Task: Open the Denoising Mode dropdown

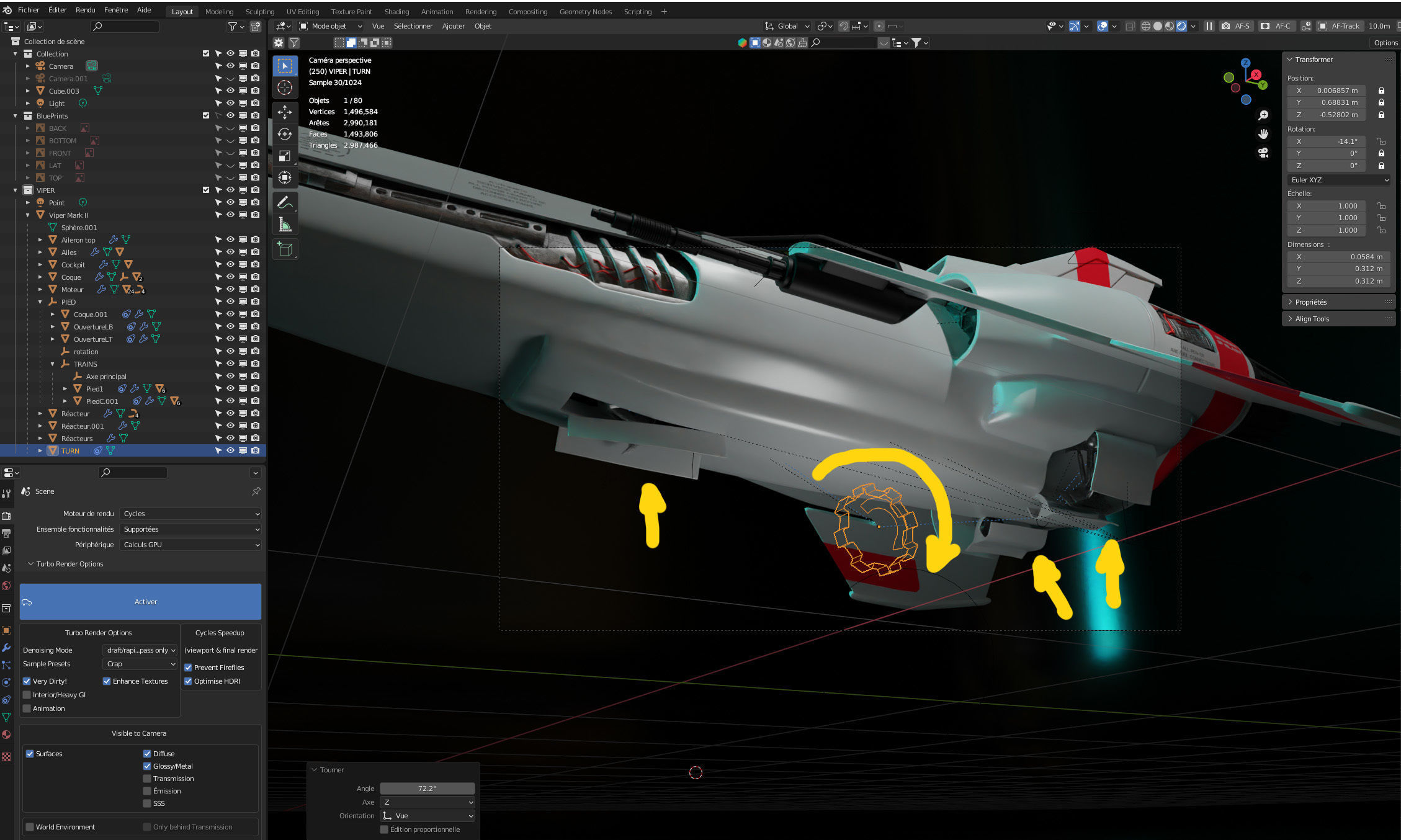Action: (x=140, y=650)
